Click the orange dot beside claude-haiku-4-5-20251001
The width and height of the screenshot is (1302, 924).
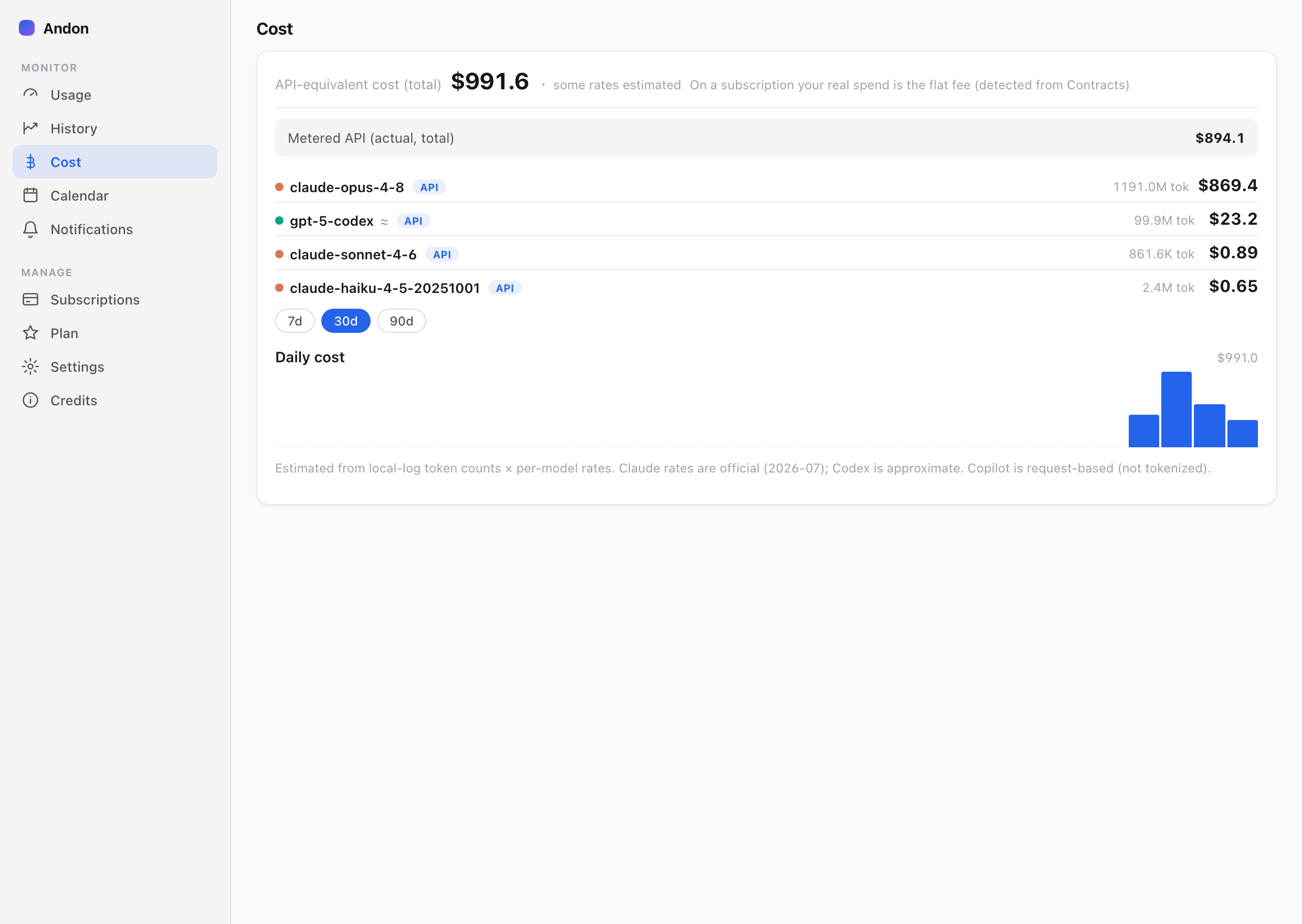pyautogui.click(x=279, y=288)
